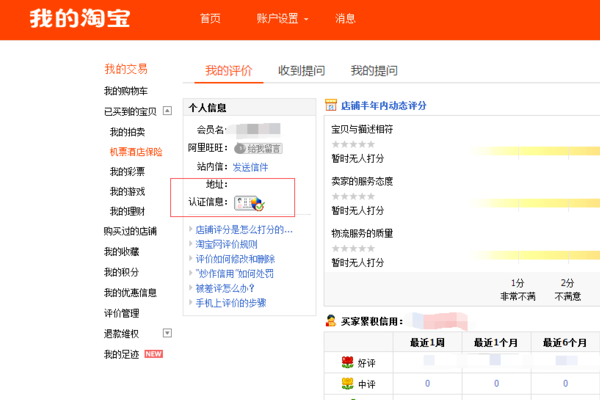The image size is (600, 400).
Task: Click the stars under 卖家的服务态度
Action: (x=353, y=196)
